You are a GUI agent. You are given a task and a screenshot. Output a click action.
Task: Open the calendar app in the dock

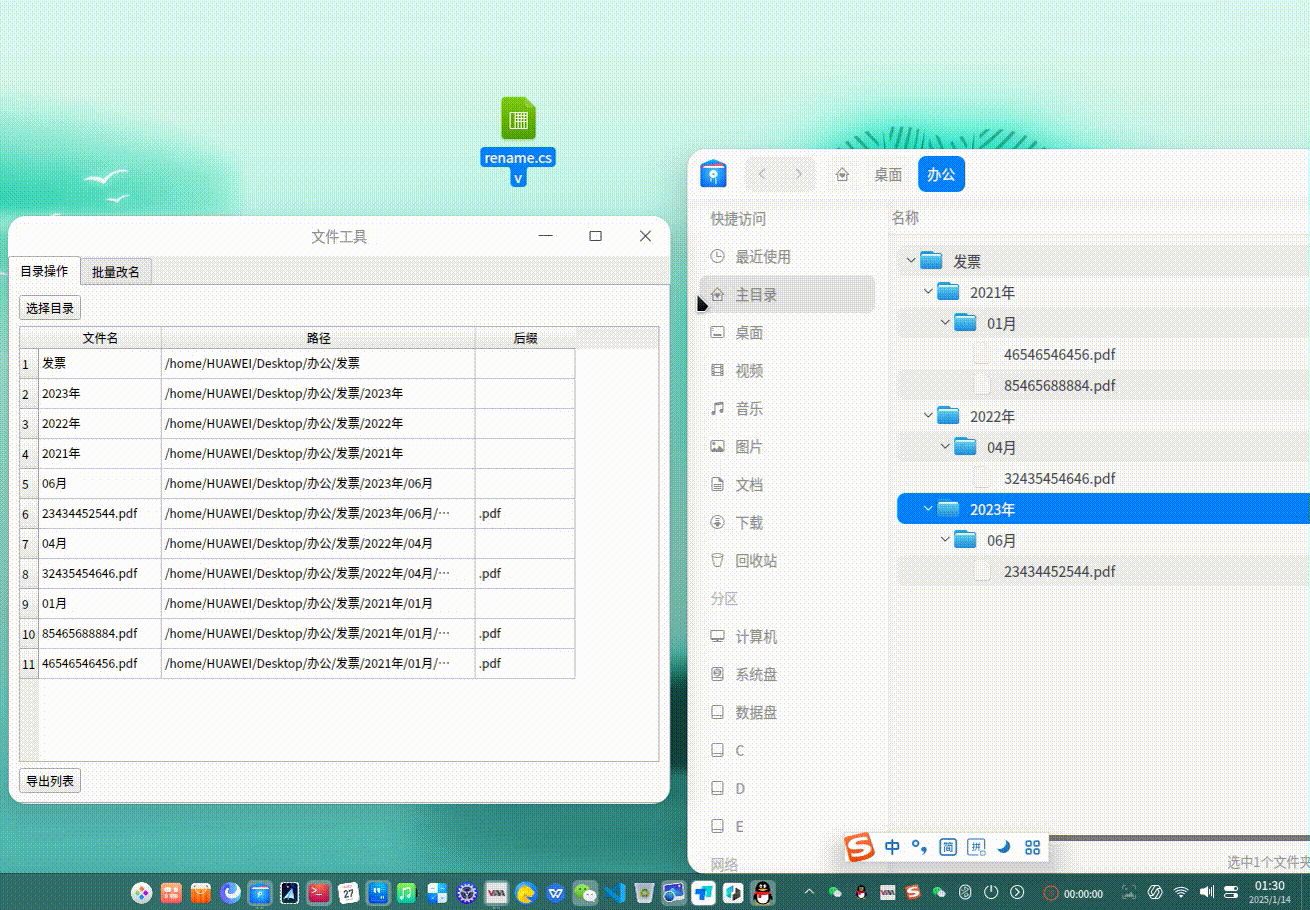tap(348, 892)
